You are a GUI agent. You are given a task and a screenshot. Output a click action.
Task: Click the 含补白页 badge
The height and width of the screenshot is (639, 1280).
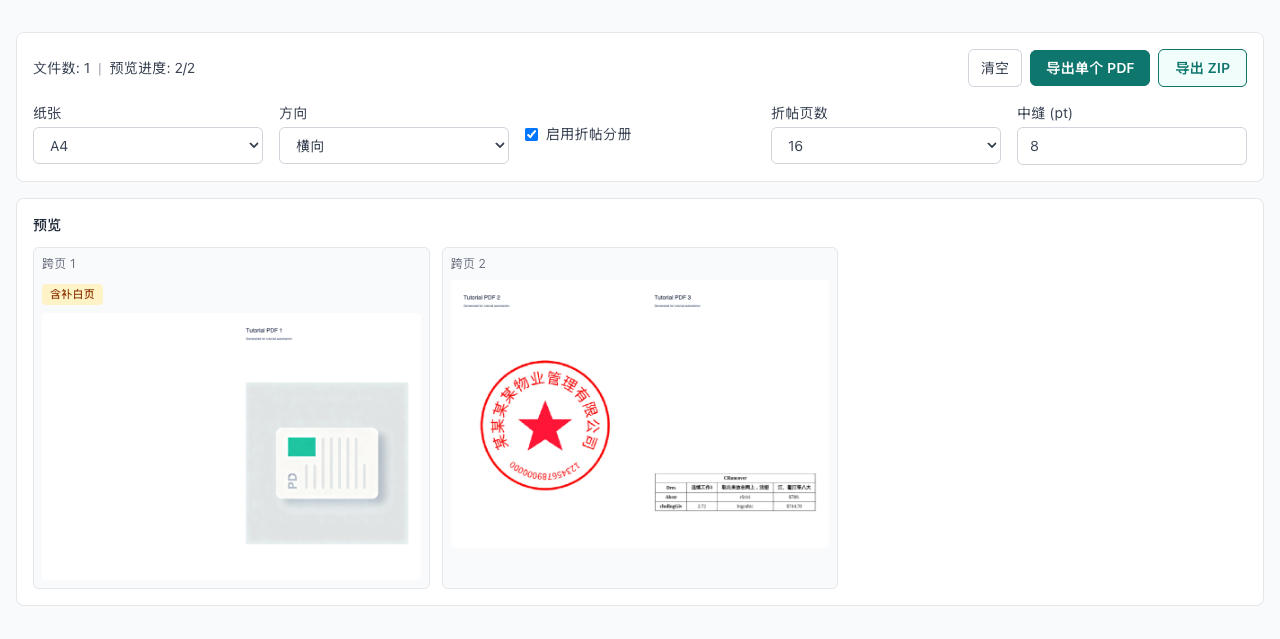(72, 294)
